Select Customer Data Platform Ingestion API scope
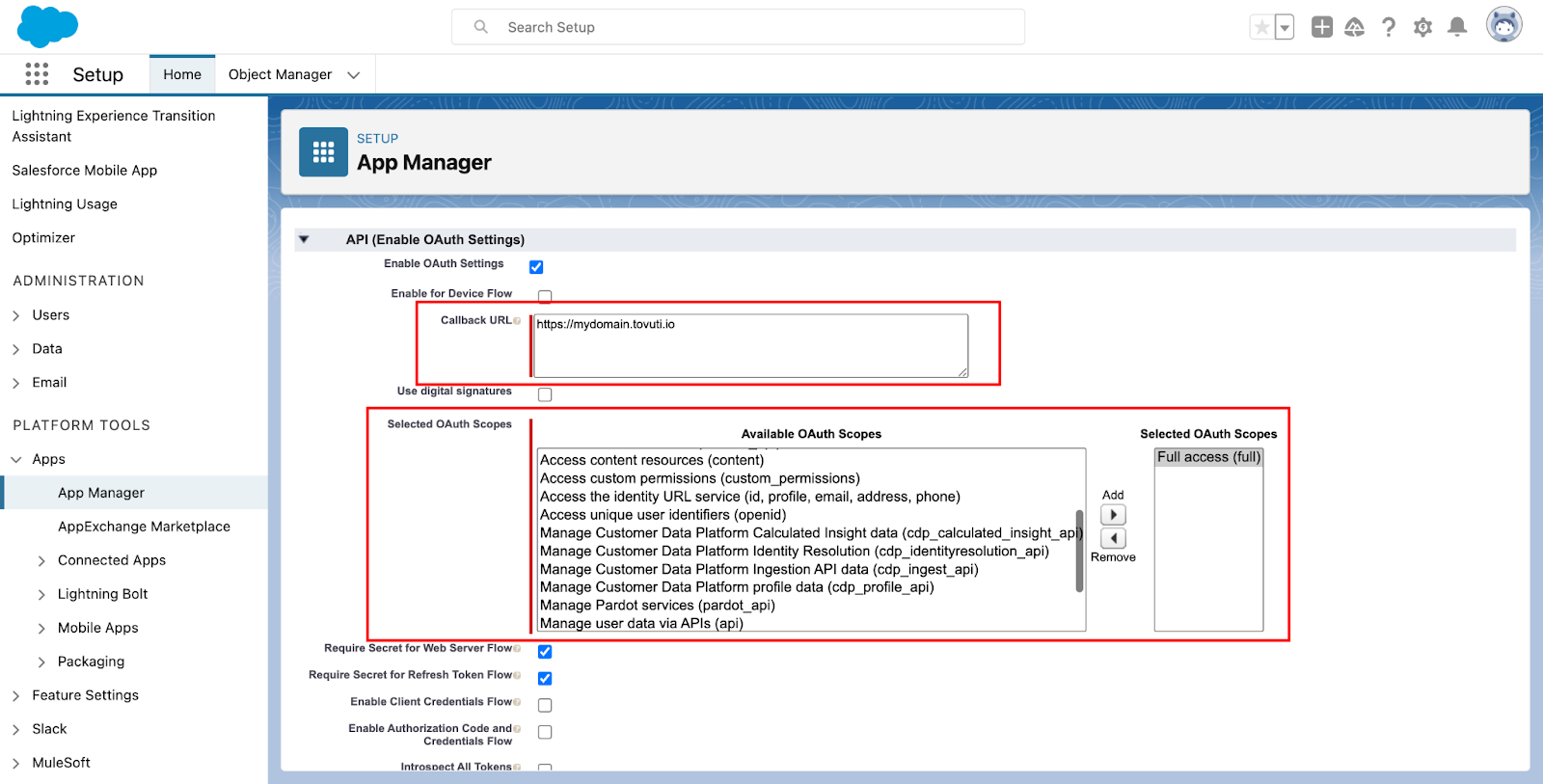 [759, 569]
